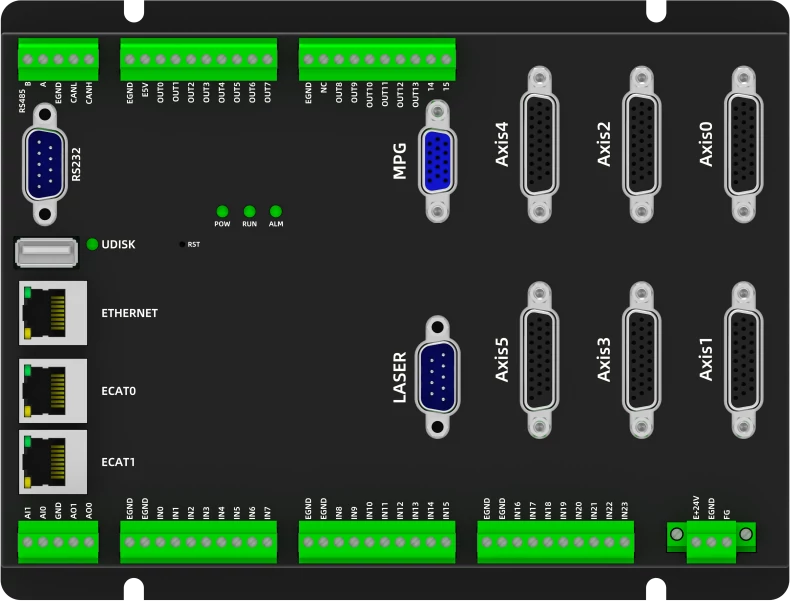Click the ECAT1 RJ45 port
790x601 pixels.
click(53, 462)
